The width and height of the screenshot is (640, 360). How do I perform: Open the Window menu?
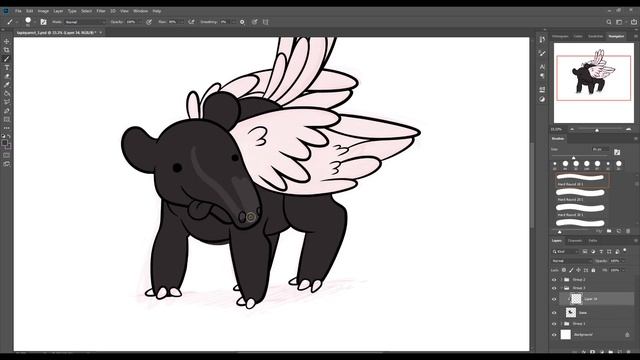click(x=140, y=11)
